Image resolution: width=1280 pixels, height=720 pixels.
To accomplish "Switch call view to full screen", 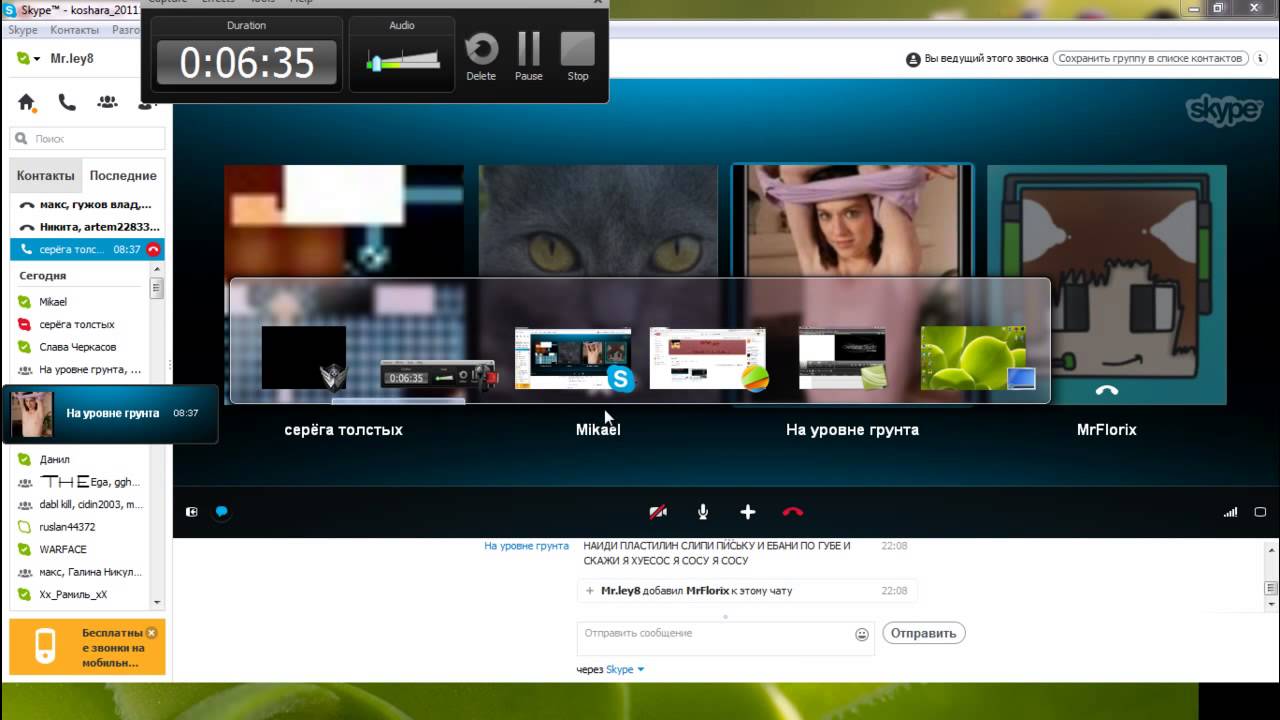I will (1260, 512).
